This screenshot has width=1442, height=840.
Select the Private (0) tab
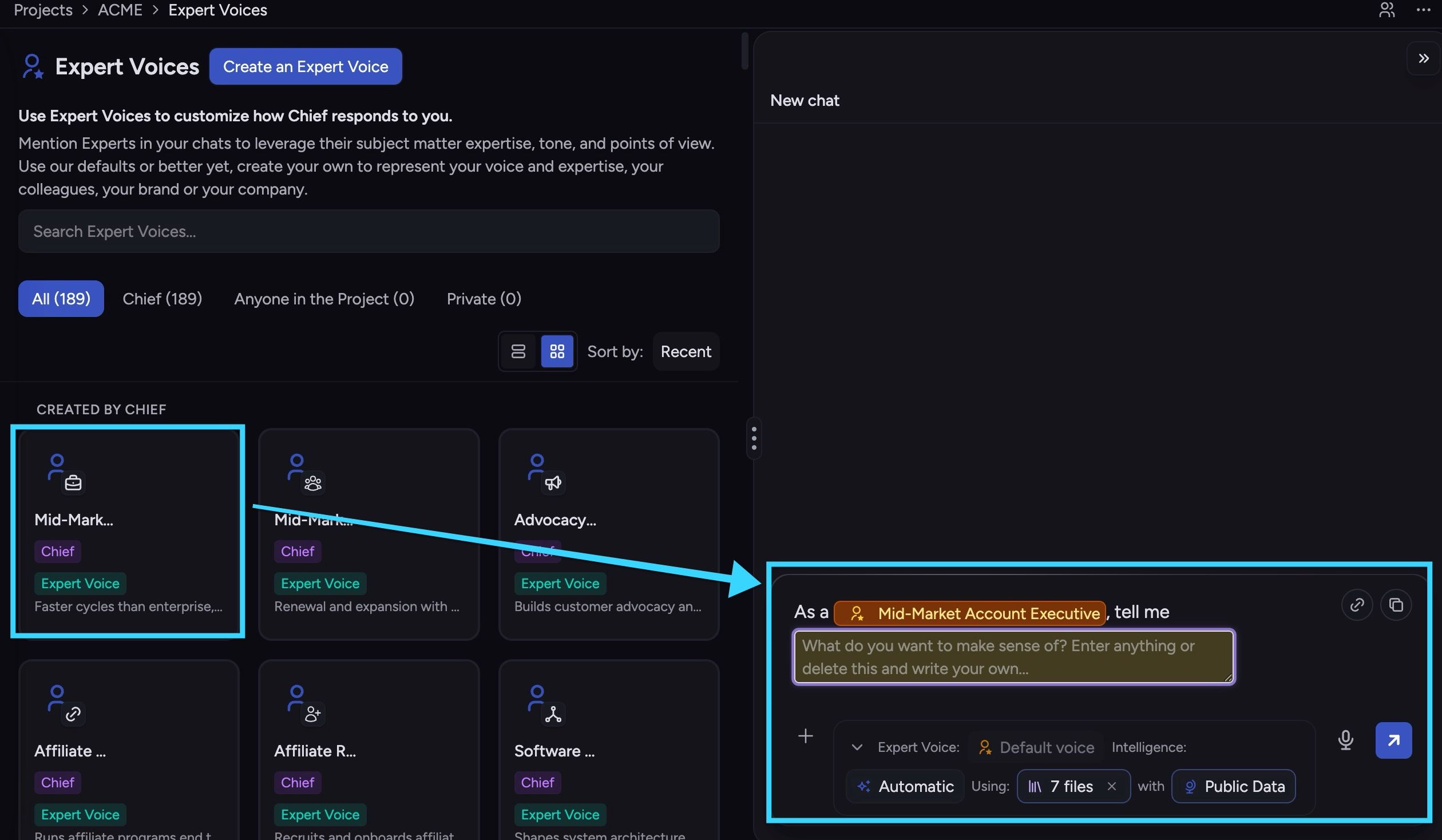point(484,299)
